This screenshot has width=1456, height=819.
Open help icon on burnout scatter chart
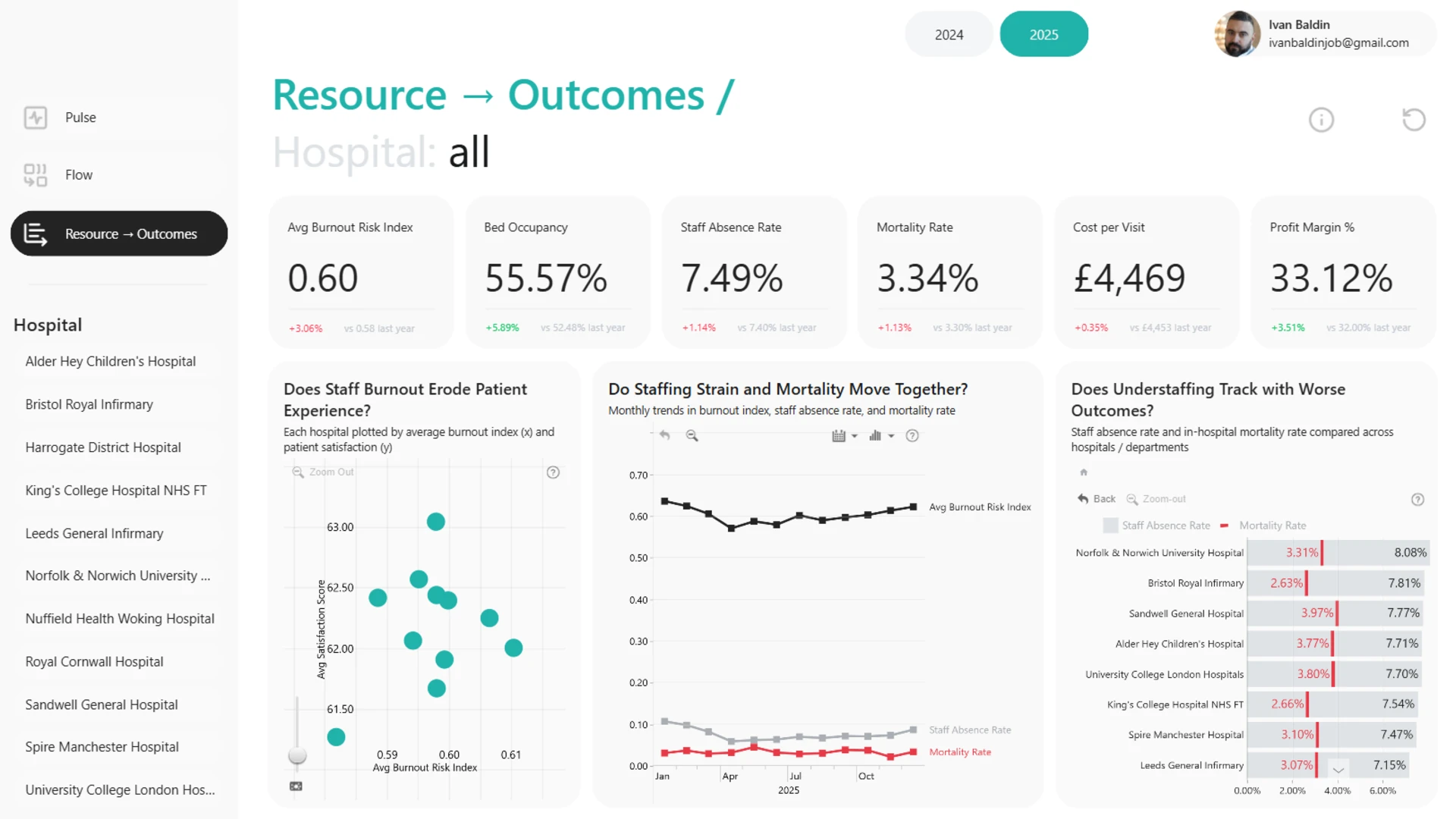[554, 472]
